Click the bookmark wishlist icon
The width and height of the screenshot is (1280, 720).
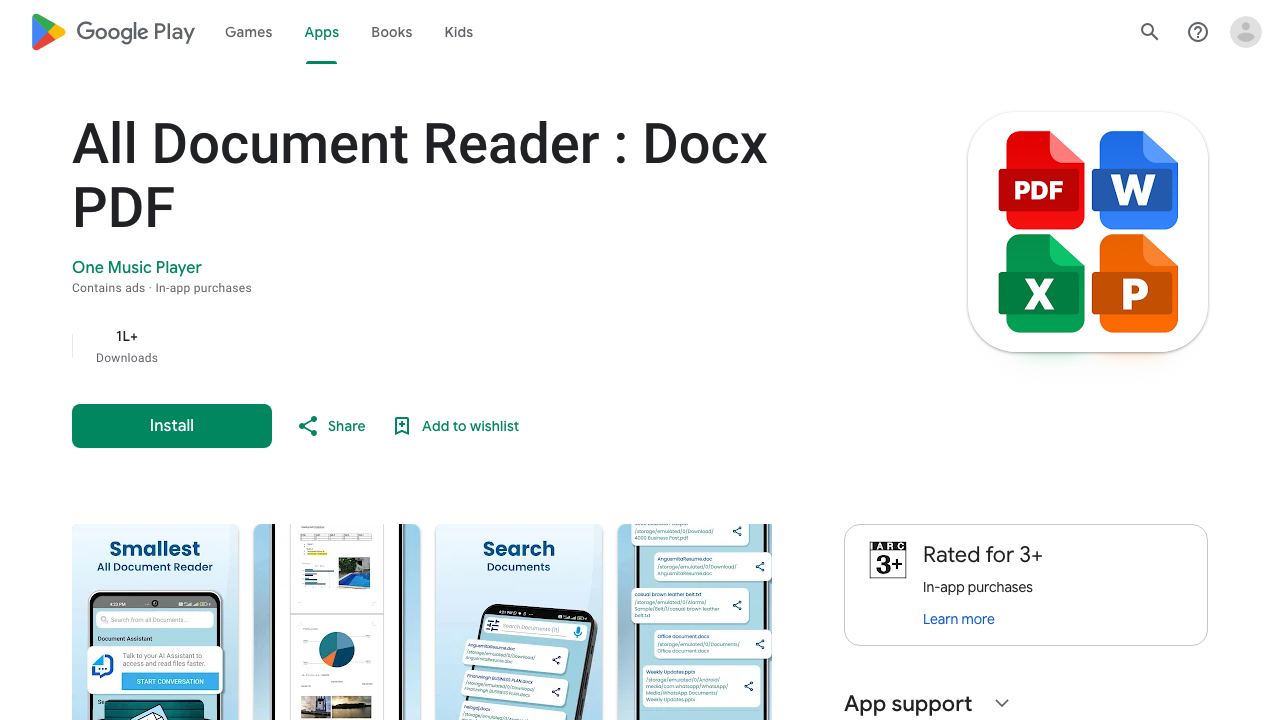(402, 426)
